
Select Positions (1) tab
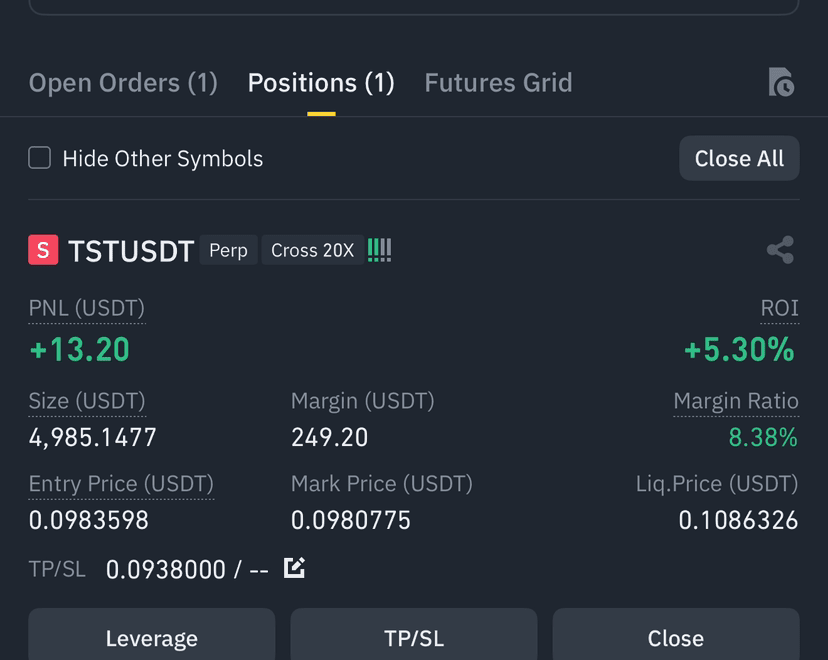[321, 83]
